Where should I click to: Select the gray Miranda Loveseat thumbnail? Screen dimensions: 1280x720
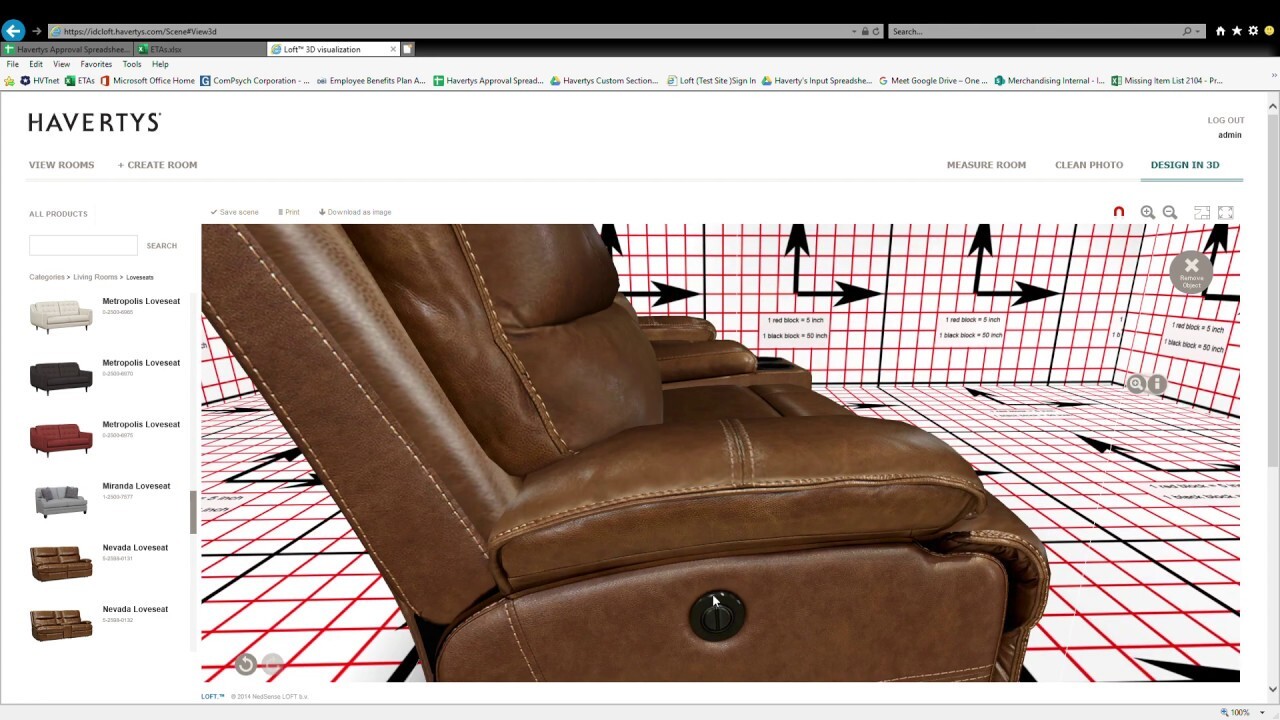coord(61,500)
